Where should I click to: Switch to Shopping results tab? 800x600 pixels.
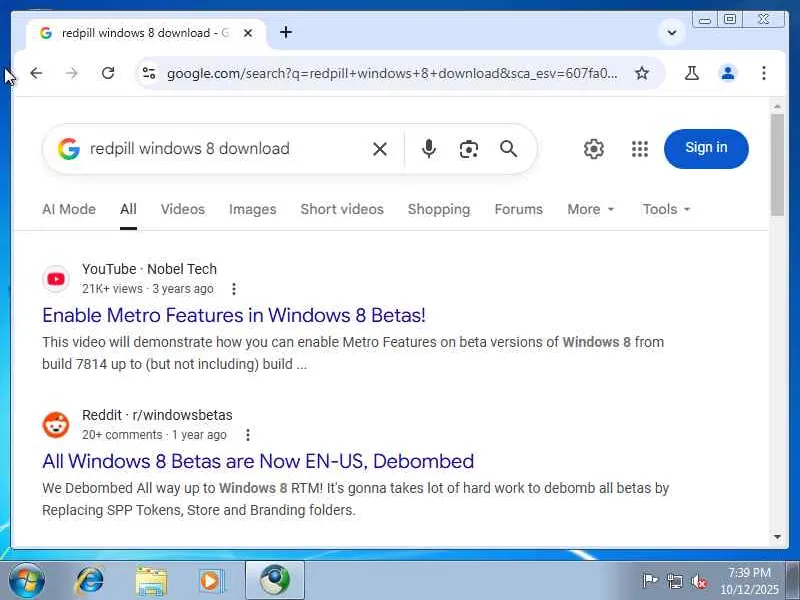[x=439, y=209]
